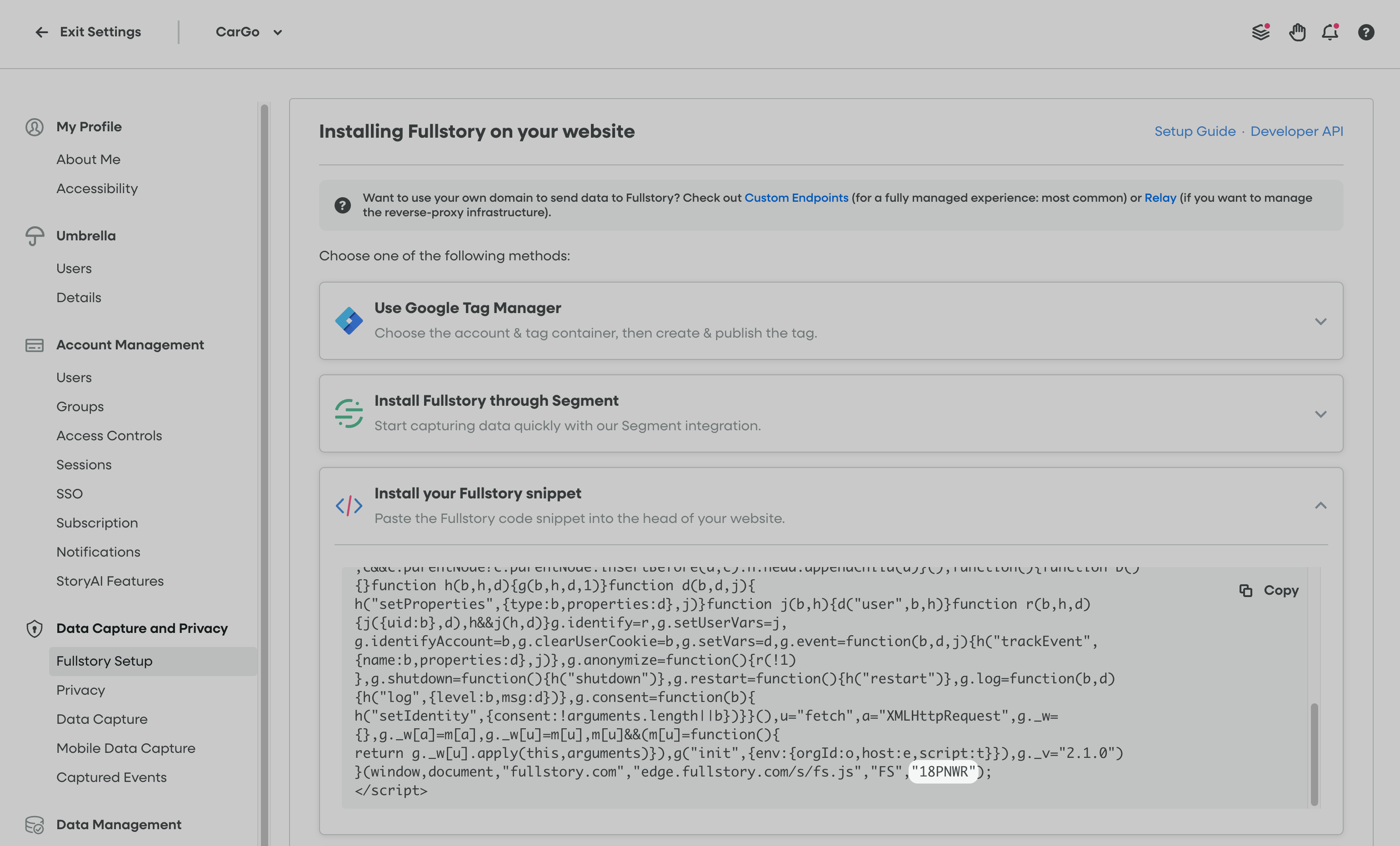The width and height of the screenshot is (1400, 846).
Task: Open Access Controls settings
Action: (109, 435)
